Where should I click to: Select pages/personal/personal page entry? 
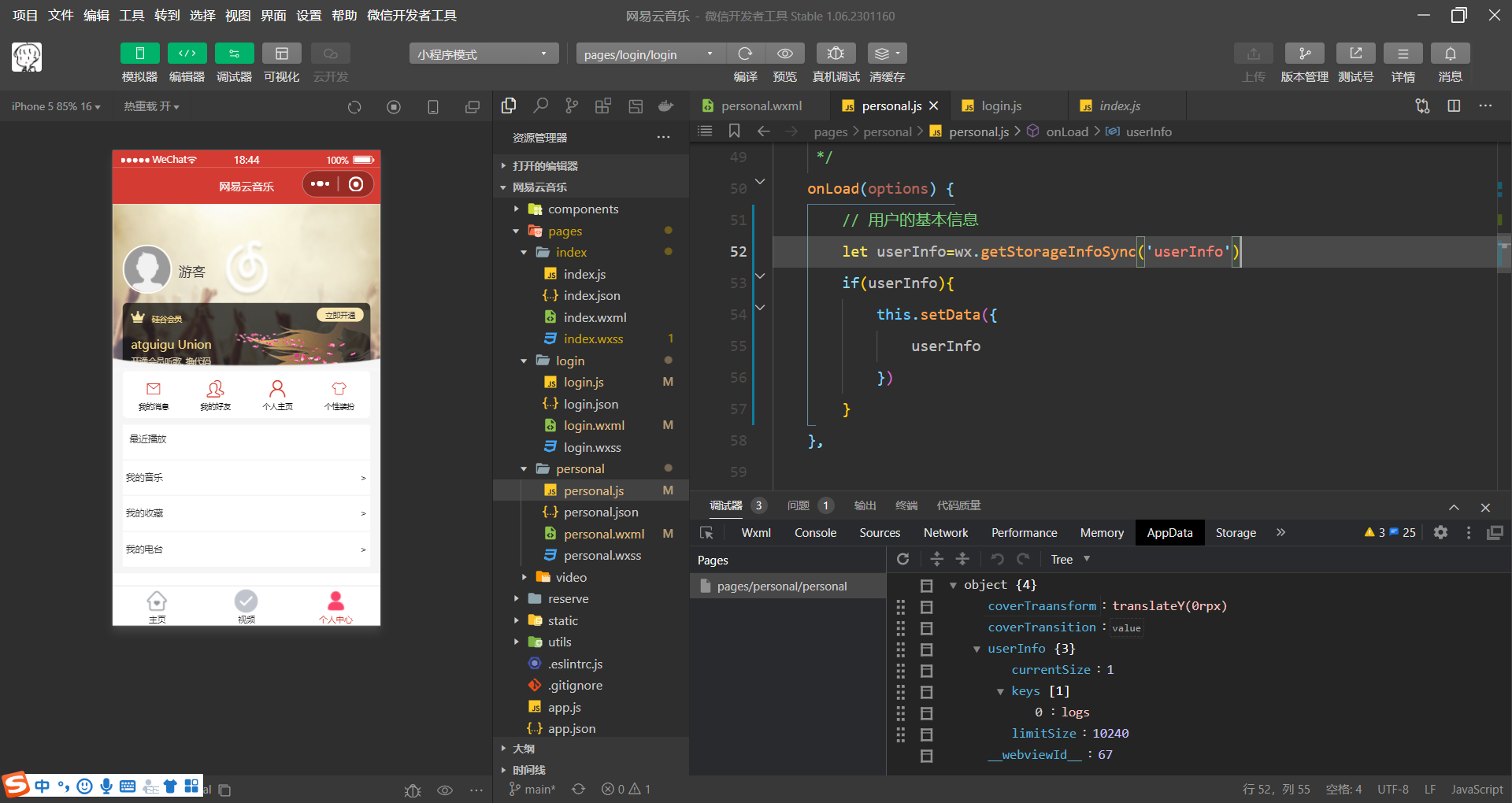click(x=787, y=586)
